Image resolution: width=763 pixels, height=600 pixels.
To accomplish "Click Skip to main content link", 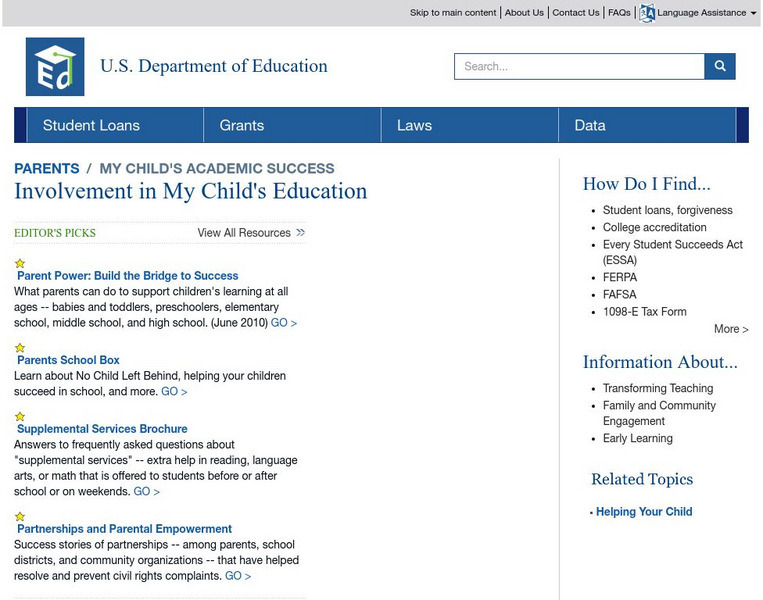I will click(x=453, y=13).
